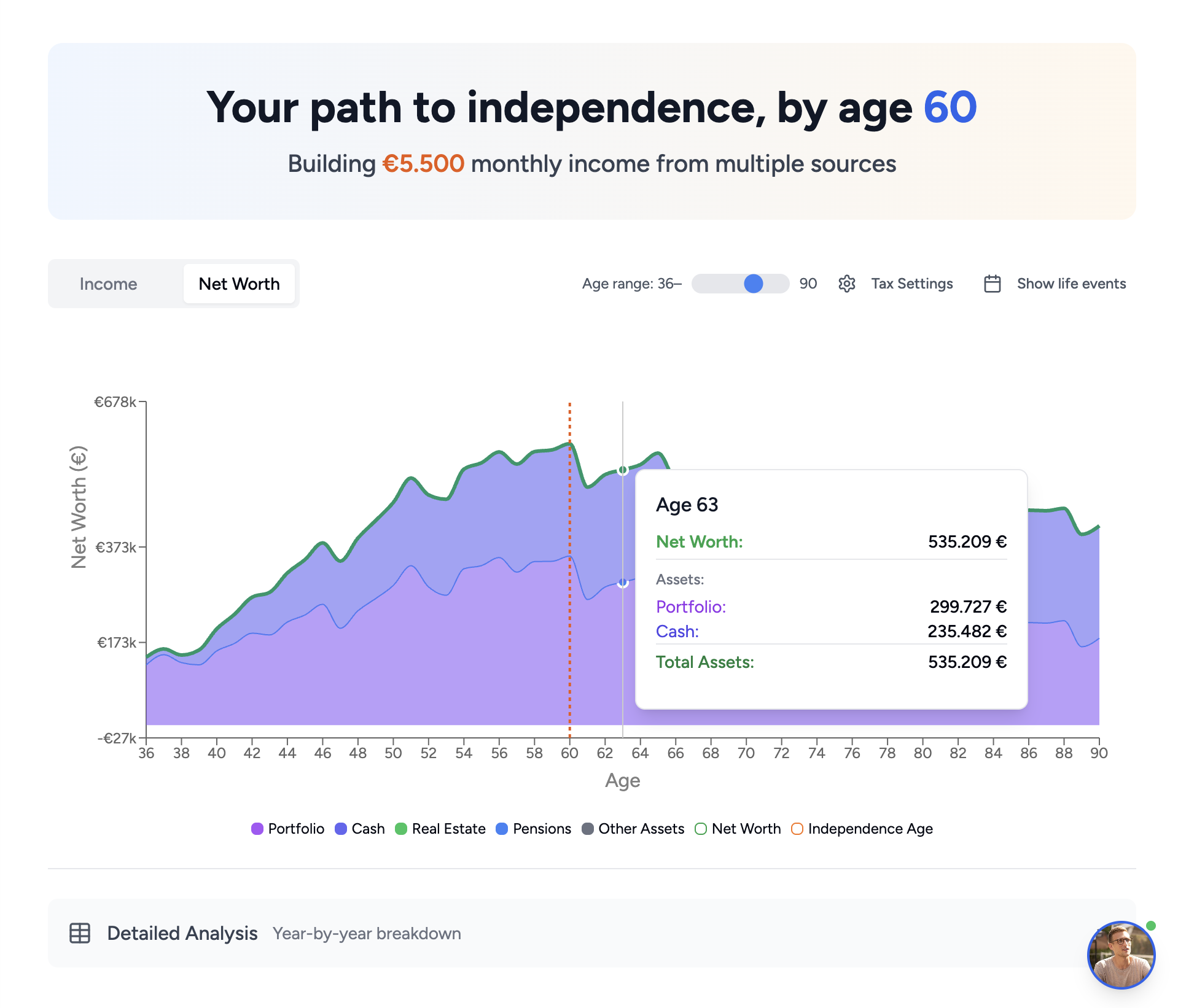Image resolution: width=1178 pixels, height=1008 pixels.
Task: Click the Show life events button
Action: click(1071, 283)
